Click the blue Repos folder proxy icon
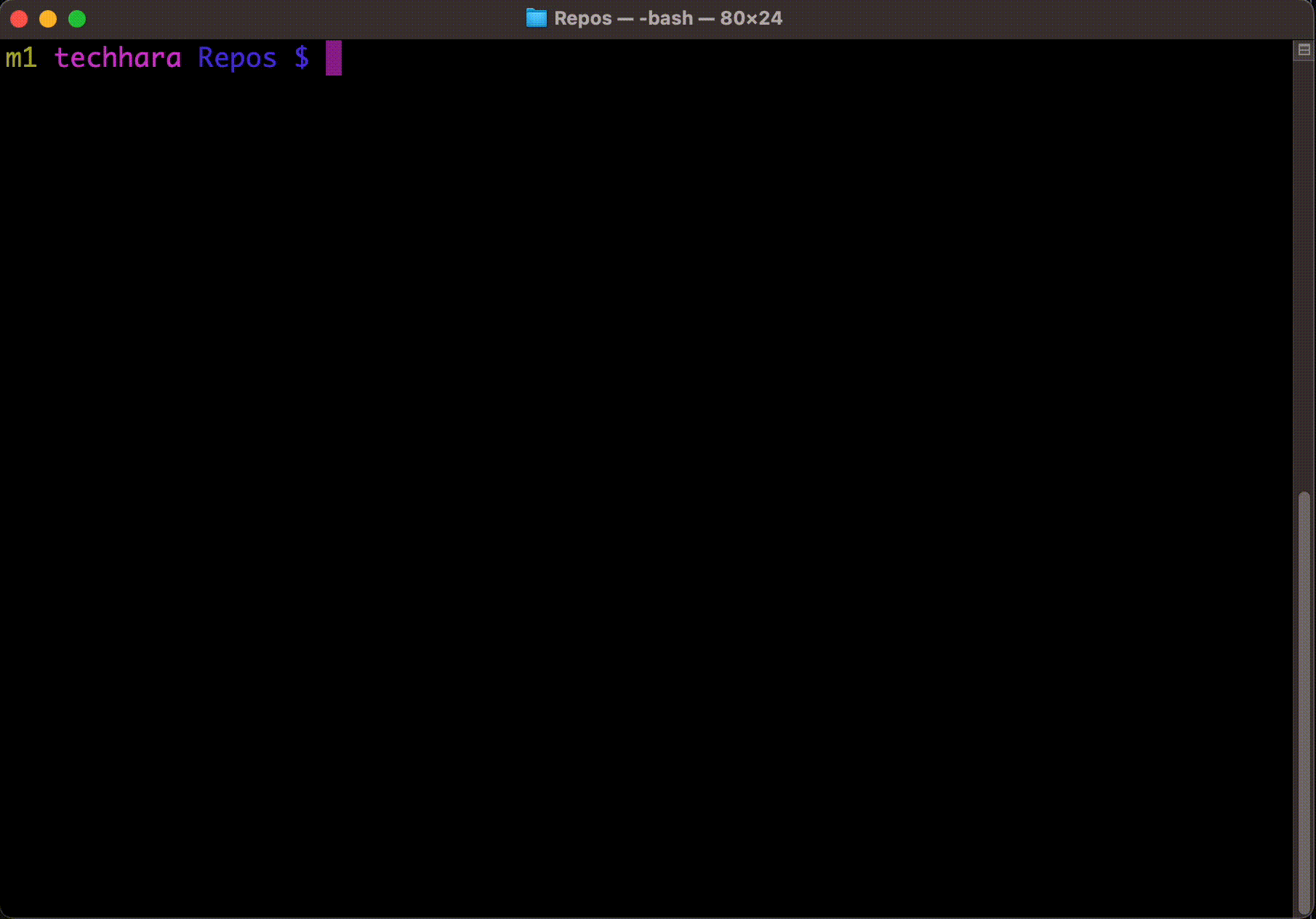The width and height of the screenshot is (1316, 919). [536, 18]
